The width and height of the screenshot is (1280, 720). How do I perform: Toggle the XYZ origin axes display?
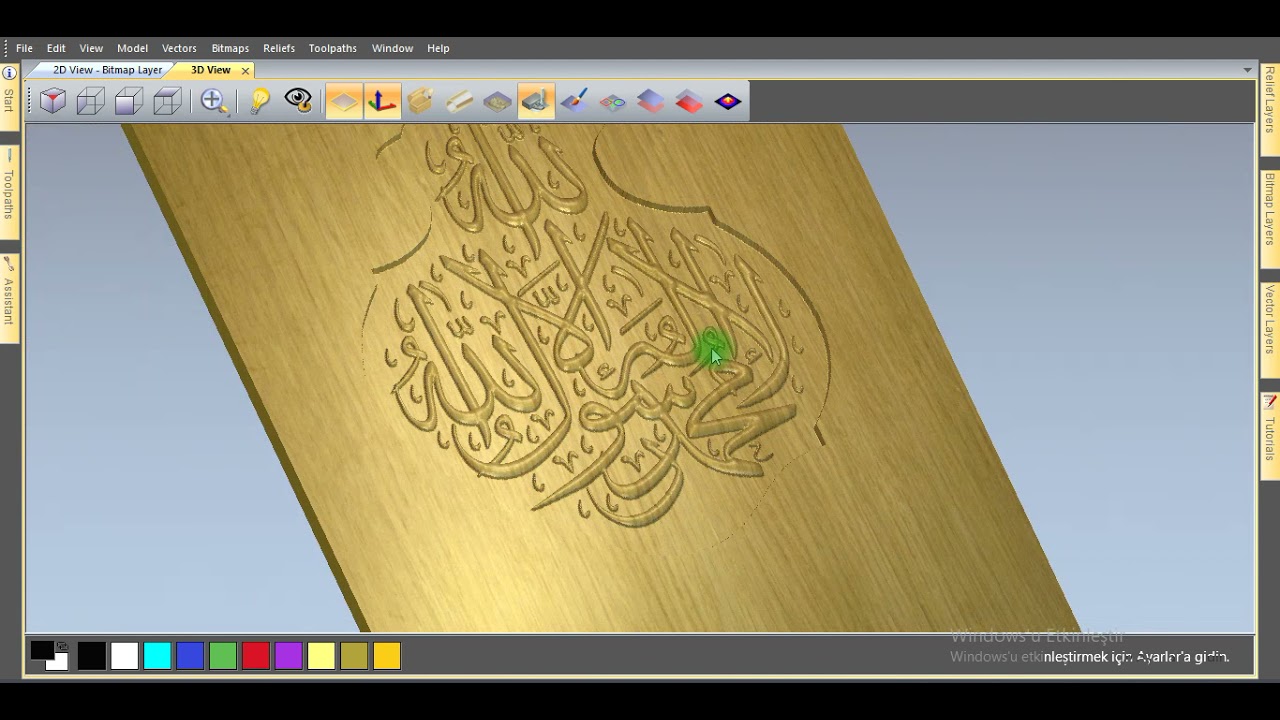tap(382, 101)
